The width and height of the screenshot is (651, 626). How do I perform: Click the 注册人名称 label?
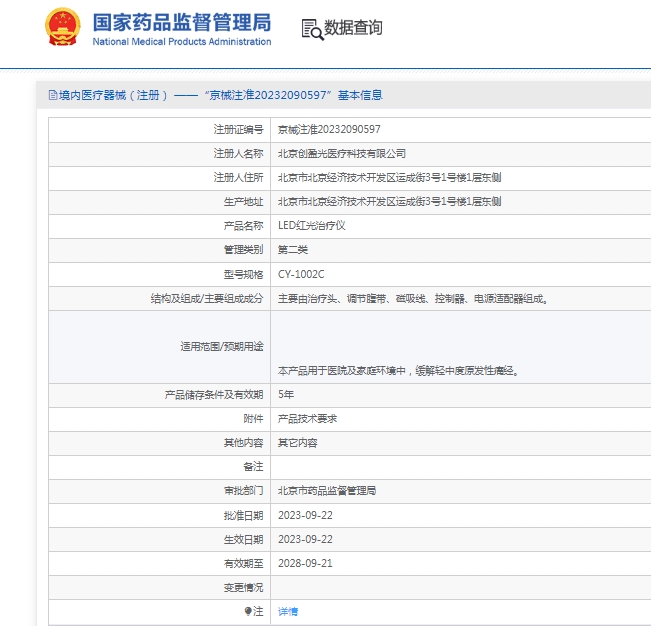click(x=238, y=154)
